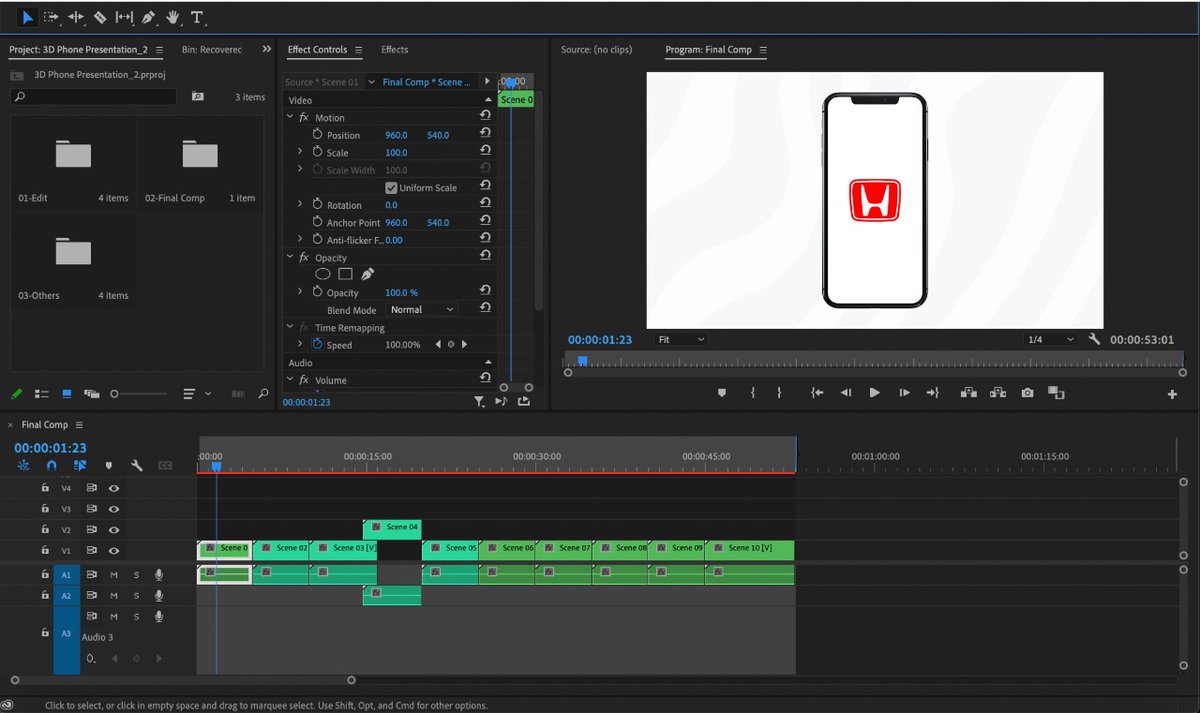Select the Ripple Edit tool
The height and width of the screenshot is (713, 1200).
[x=76, y=17]
